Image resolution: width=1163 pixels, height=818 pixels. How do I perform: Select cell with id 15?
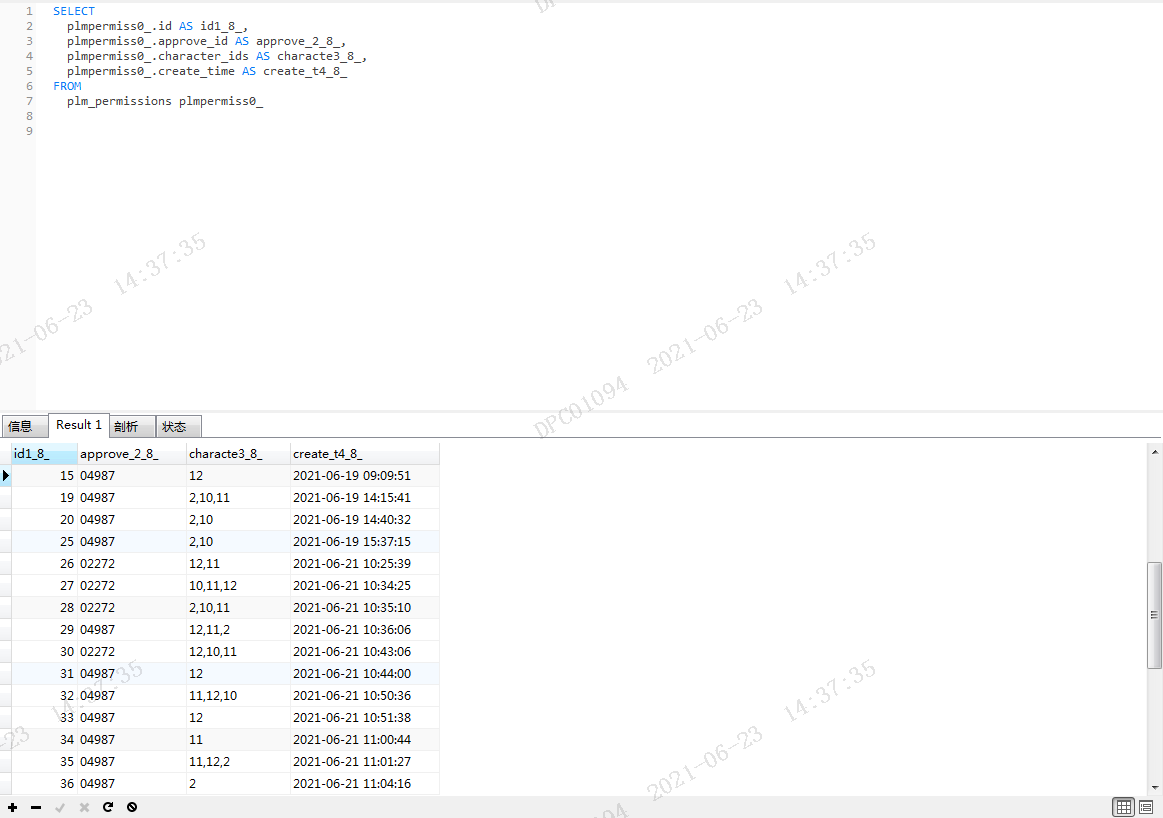coord(44,475)
